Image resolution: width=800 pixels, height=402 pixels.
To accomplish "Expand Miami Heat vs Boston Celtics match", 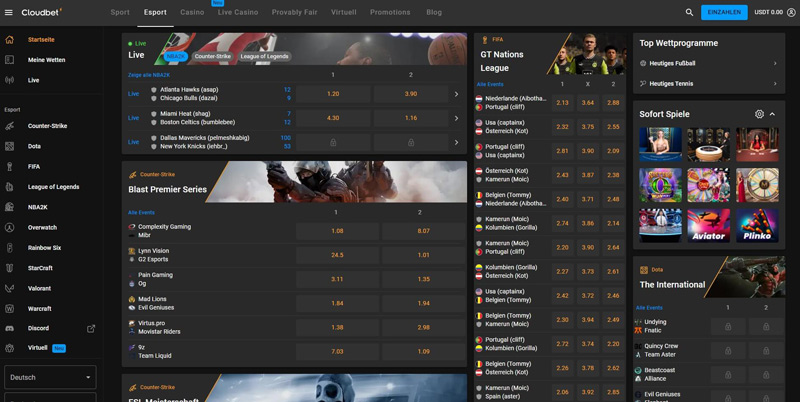I will point(457,118).
